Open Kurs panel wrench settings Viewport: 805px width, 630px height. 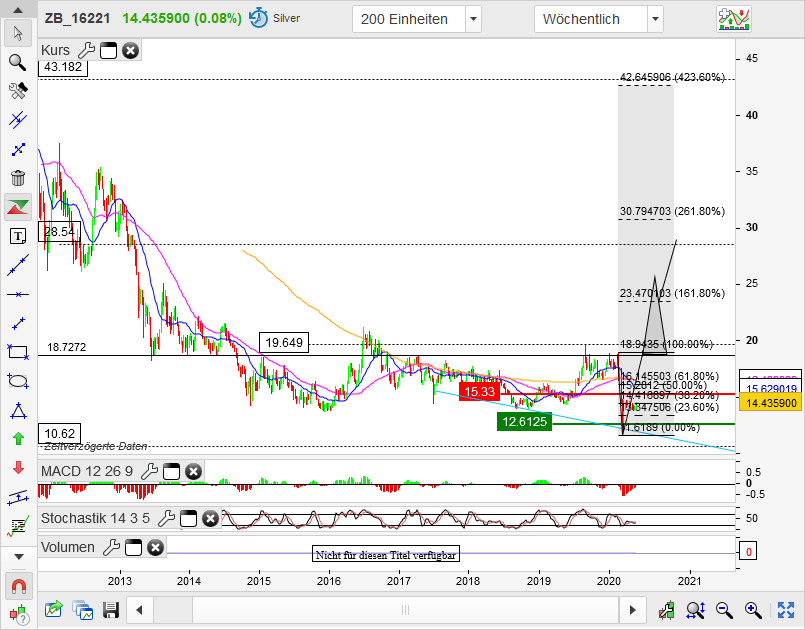[x=86, y=50]
